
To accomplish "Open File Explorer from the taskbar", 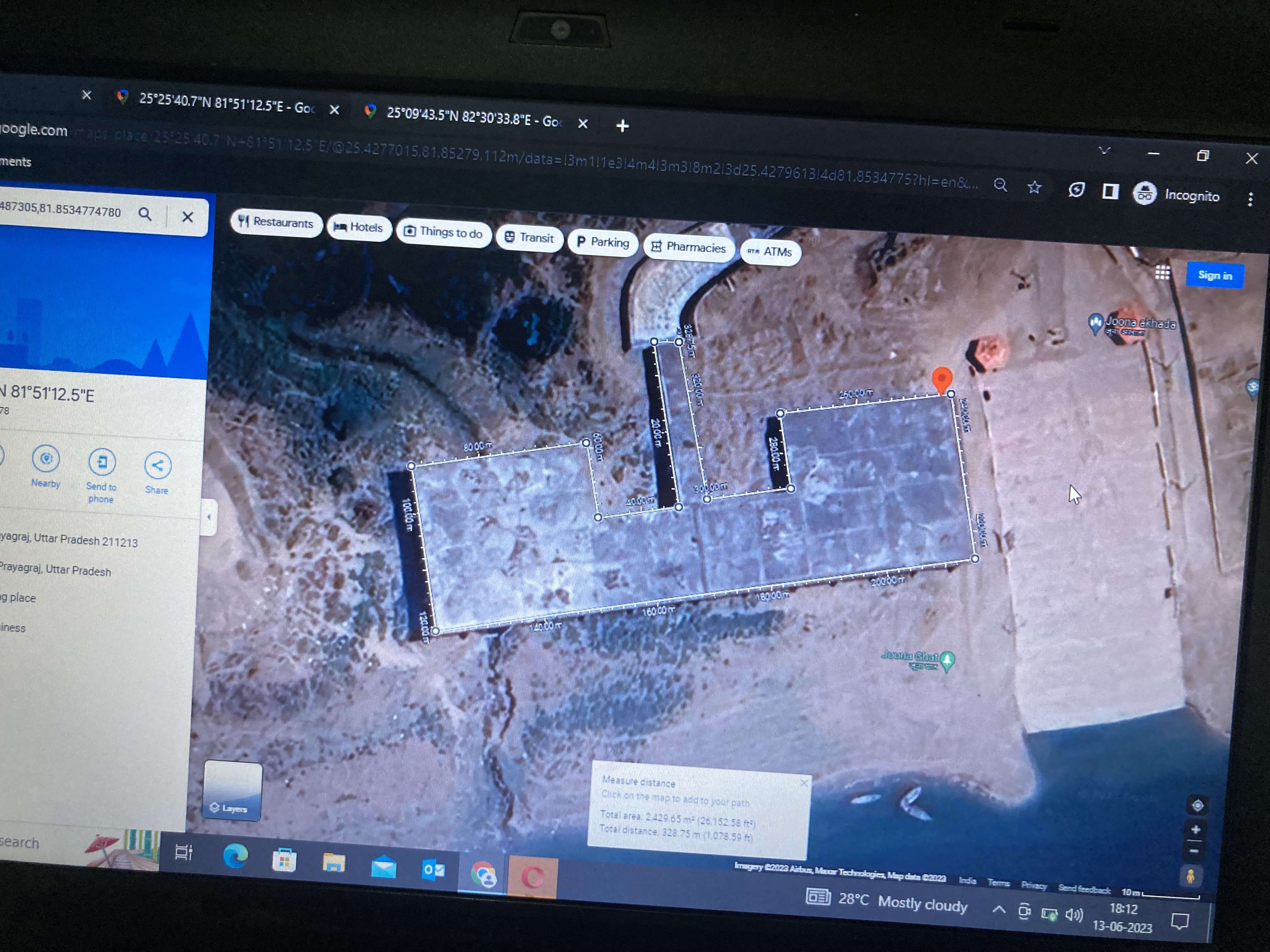I will [x=334, y=863].
